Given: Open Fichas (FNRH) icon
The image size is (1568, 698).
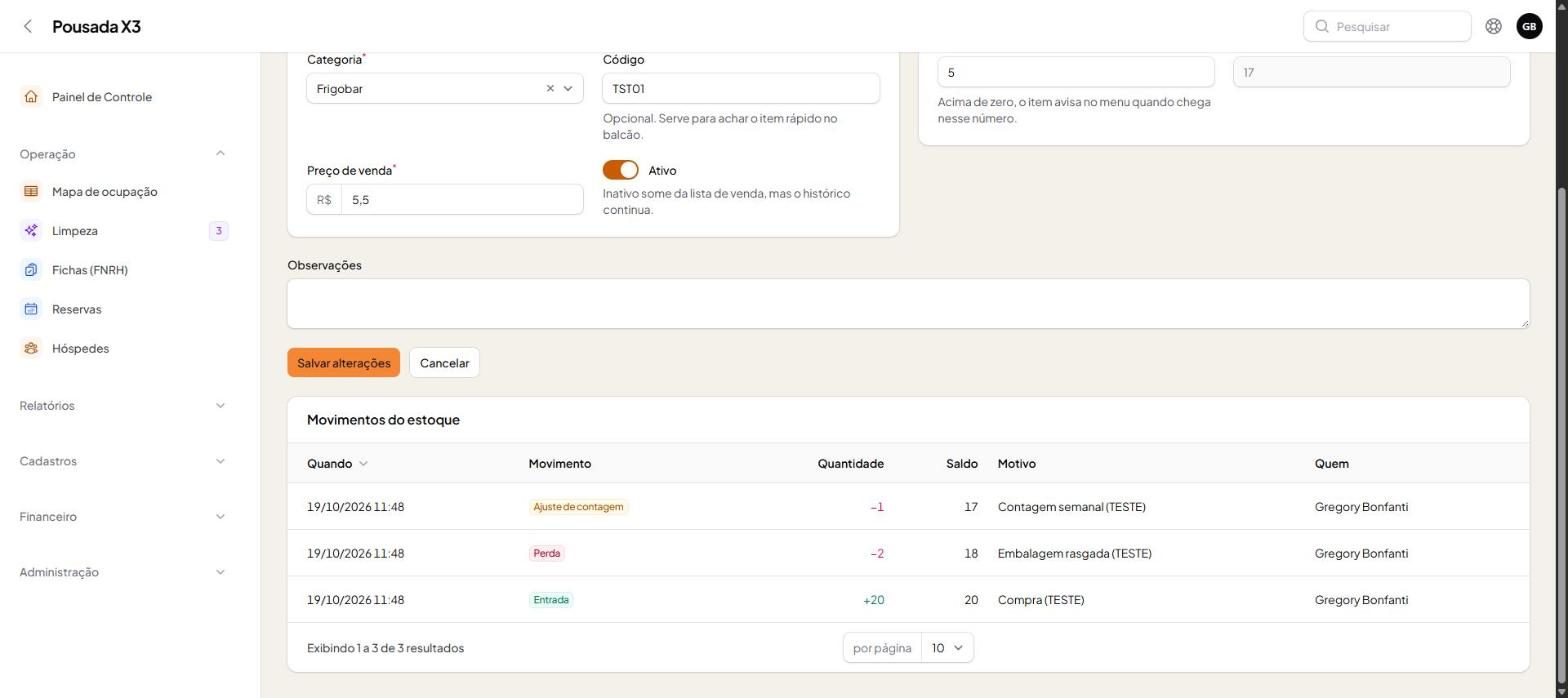Looking at the screenshot, I should pyautogui.click(x=31, y=270).
